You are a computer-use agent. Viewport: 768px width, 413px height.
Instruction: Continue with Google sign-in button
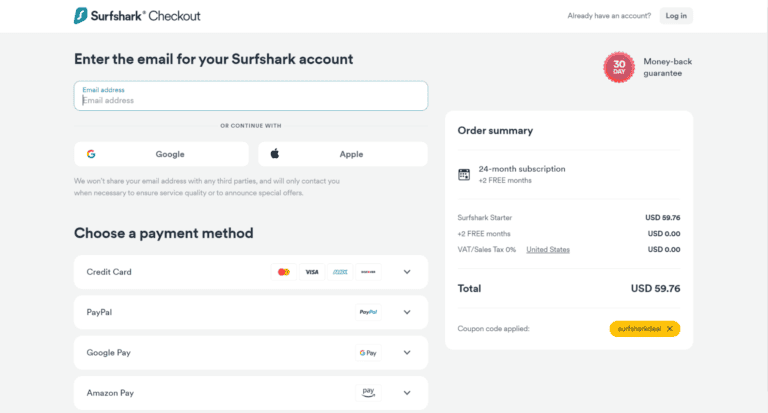click(x=161, y=154)
